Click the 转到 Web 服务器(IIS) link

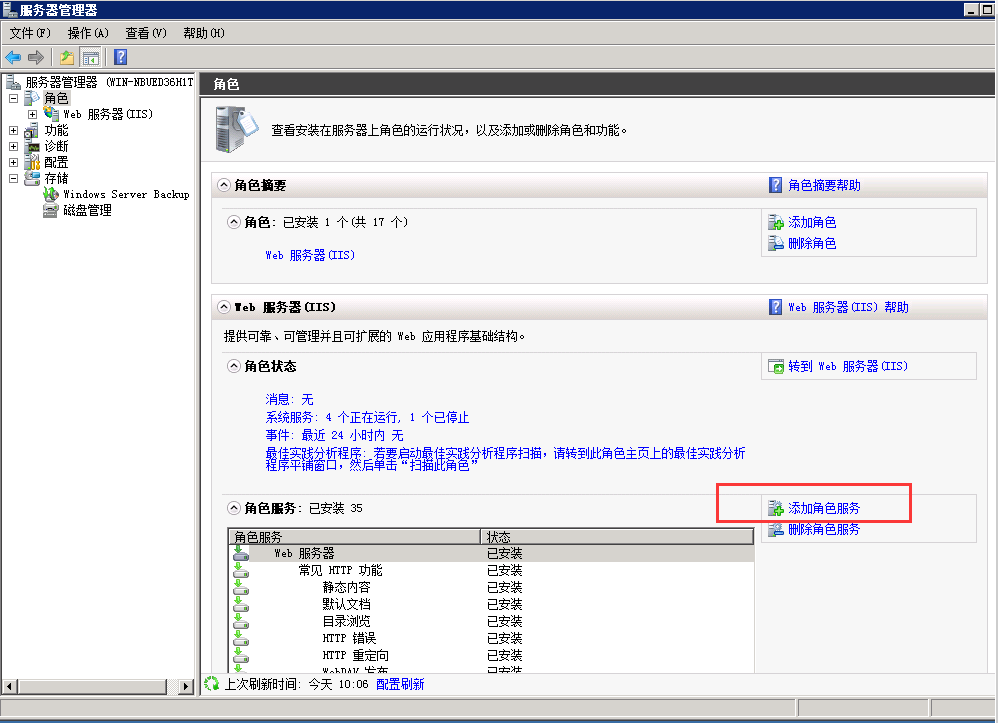(x=847, y=366)
